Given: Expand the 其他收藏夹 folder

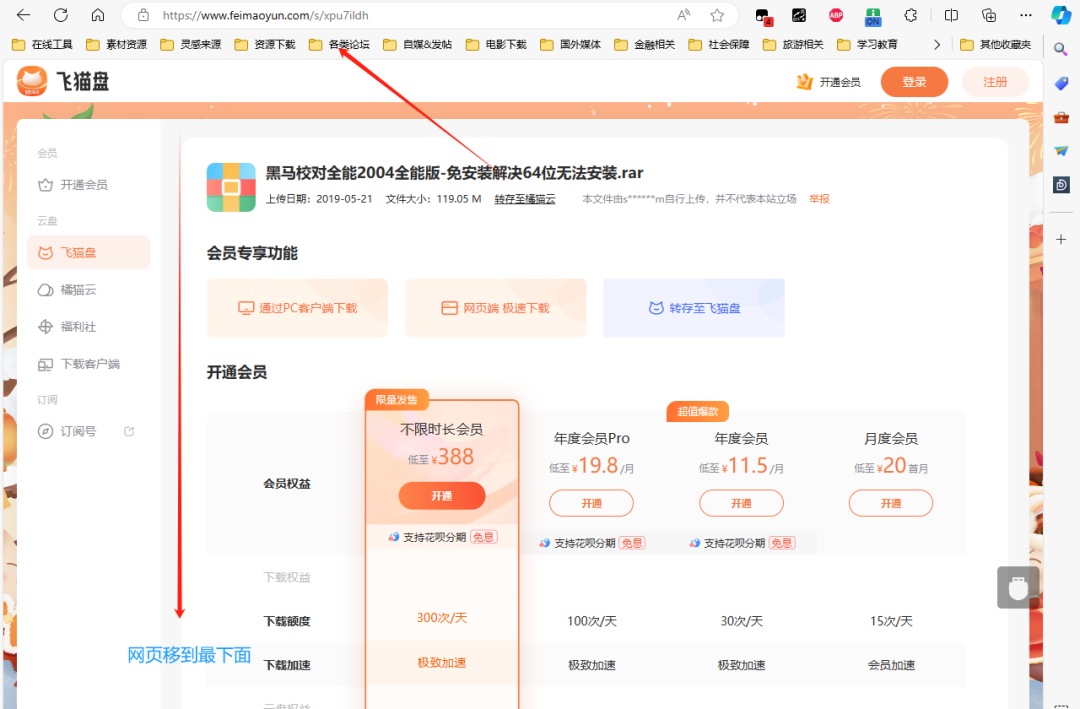Looking at the screenshot, I should (996, 45).
